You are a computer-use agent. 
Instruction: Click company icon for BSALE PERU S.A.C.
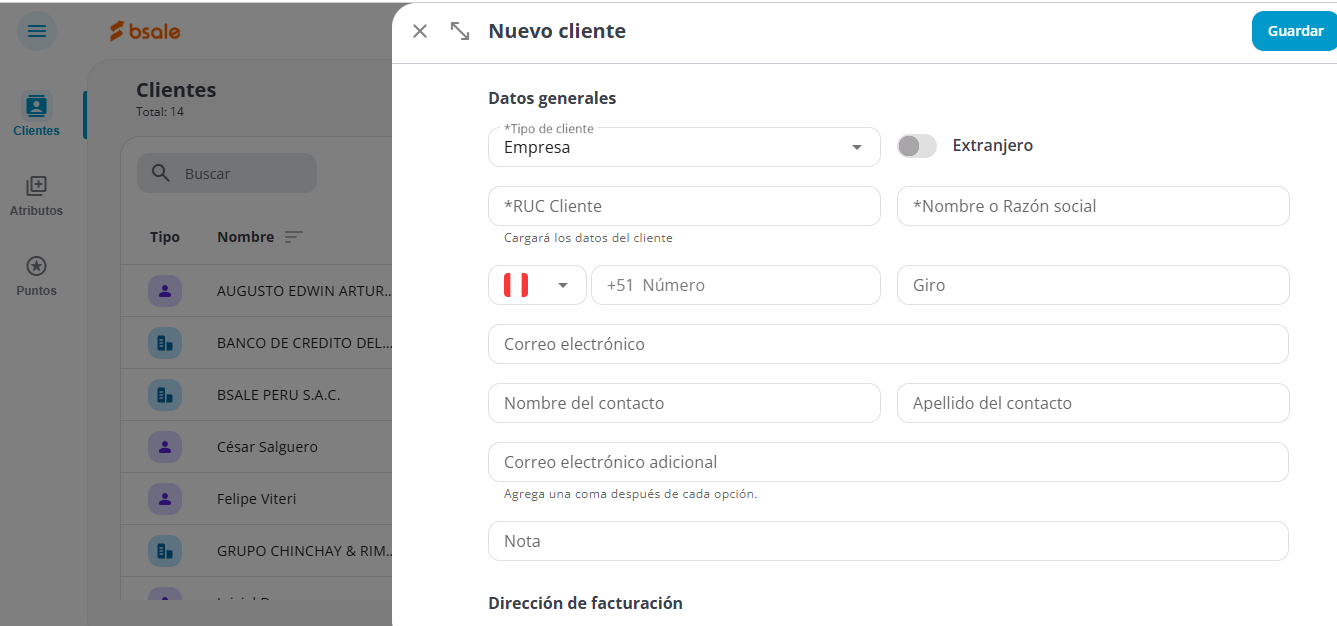point(165,395)
